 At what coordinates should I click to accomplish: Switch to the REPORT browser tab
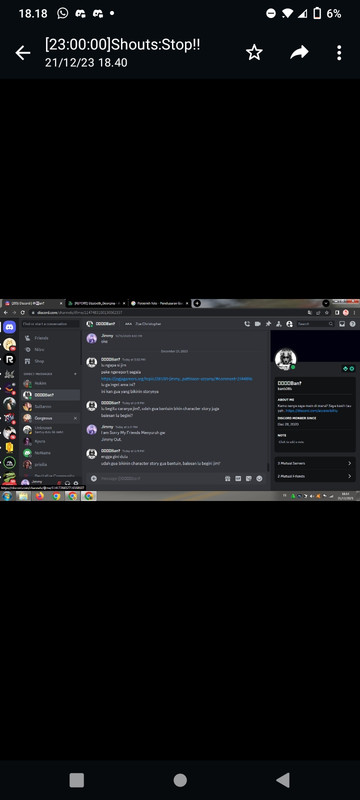click(x=97, y=303)
